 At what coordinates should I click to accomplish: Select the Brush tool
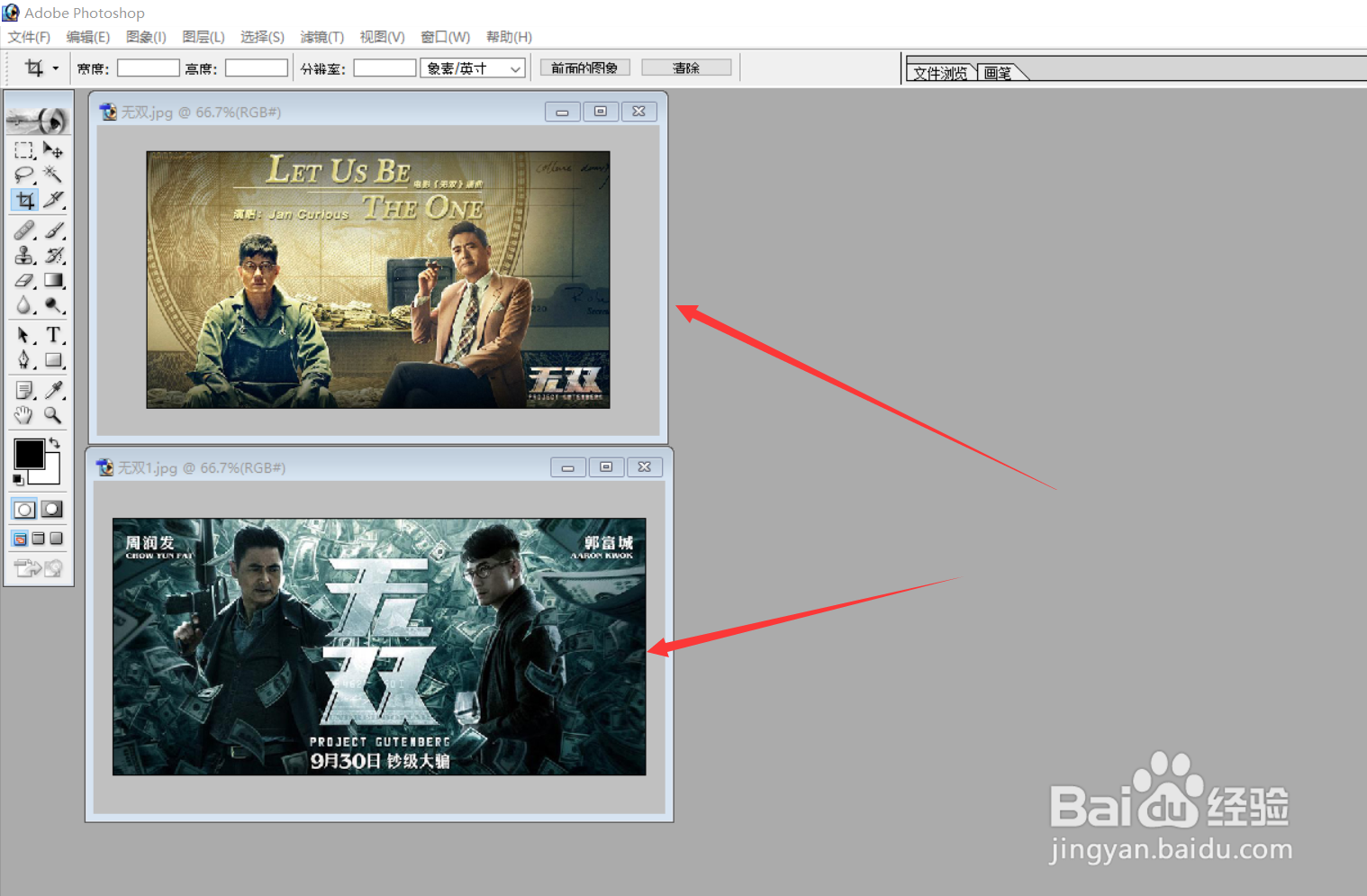pos(53,231)
